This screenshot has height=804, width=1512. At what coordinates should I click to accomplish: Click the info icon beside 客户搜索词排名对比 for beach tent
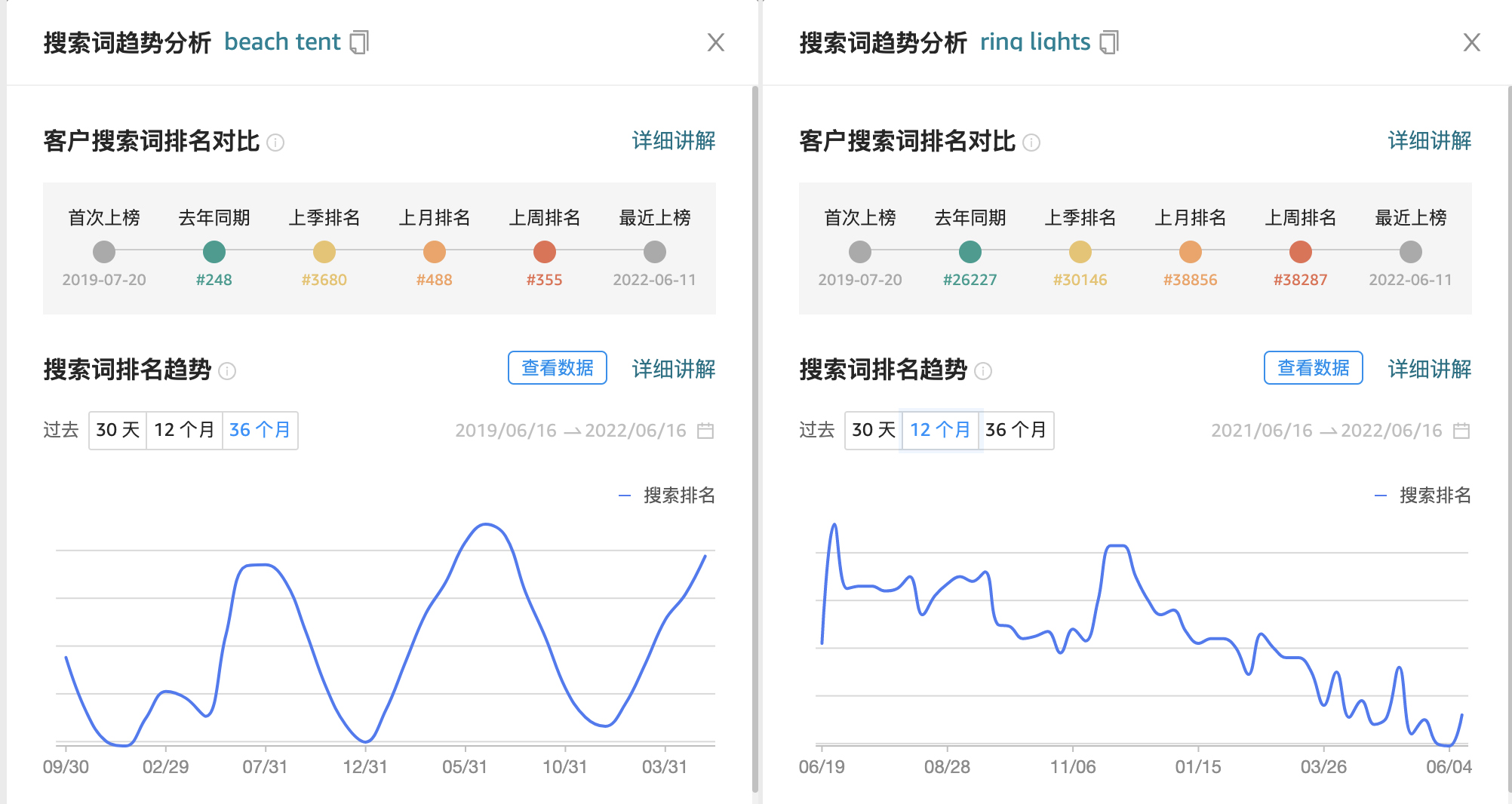coord(275,143)
